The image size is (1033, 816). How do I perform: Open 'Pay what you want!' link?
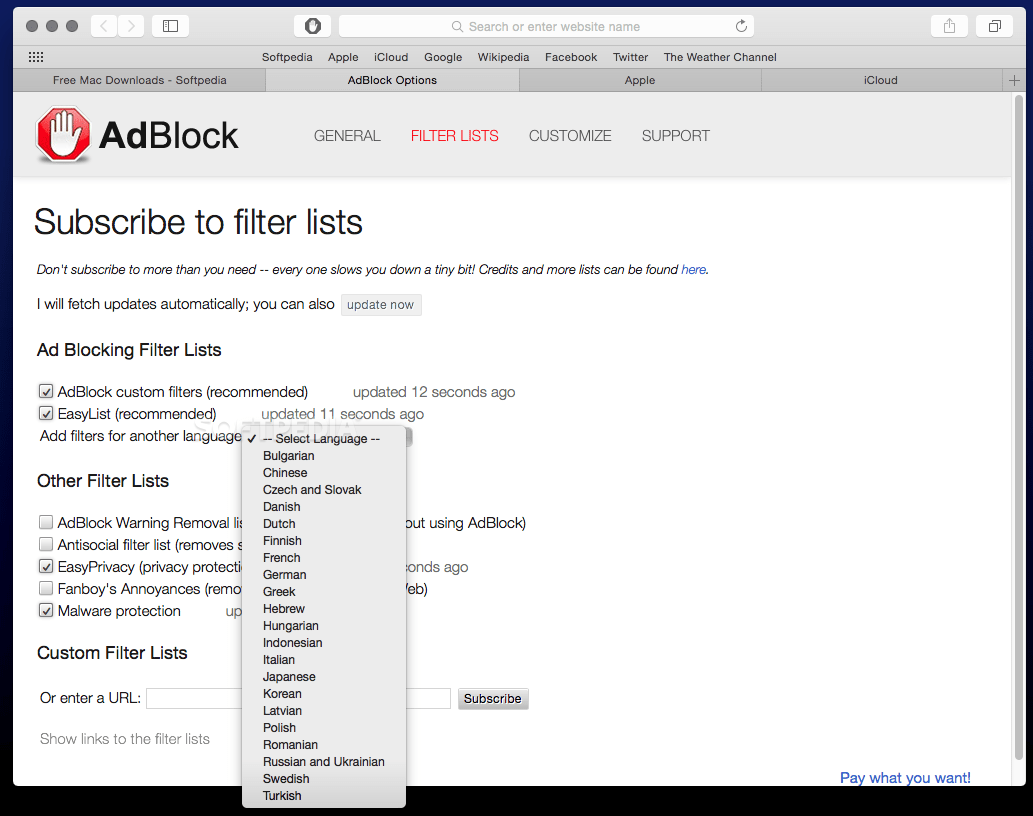pyautogui.click(x=905, y=778)
